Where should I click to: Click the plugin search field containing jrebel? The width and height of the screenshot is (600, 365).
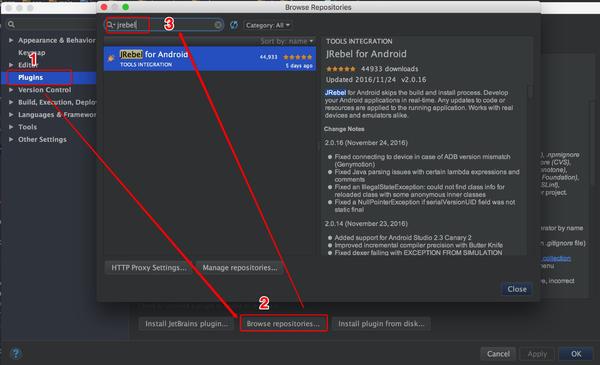point(165,25)
